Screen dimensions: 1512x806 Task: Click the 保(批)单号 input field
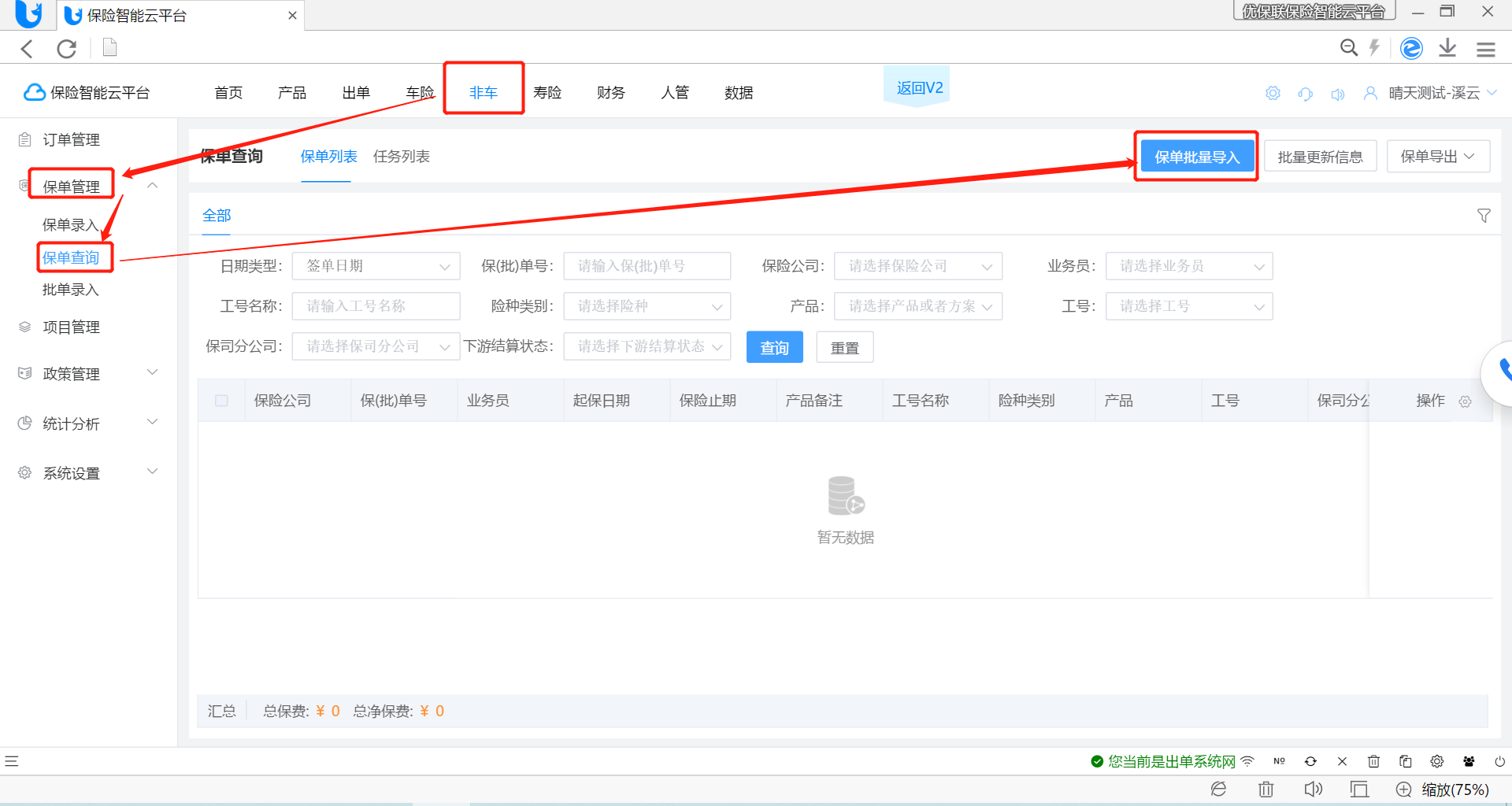coord(647,266)
